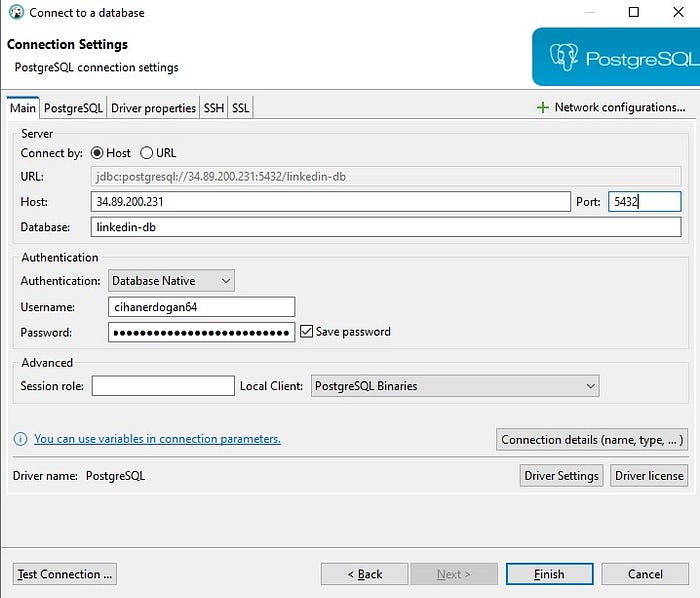Close the Connect to a database dialog
Image resolution: width=700 pixels, height=598 pixels.
[x=678, y=12]
